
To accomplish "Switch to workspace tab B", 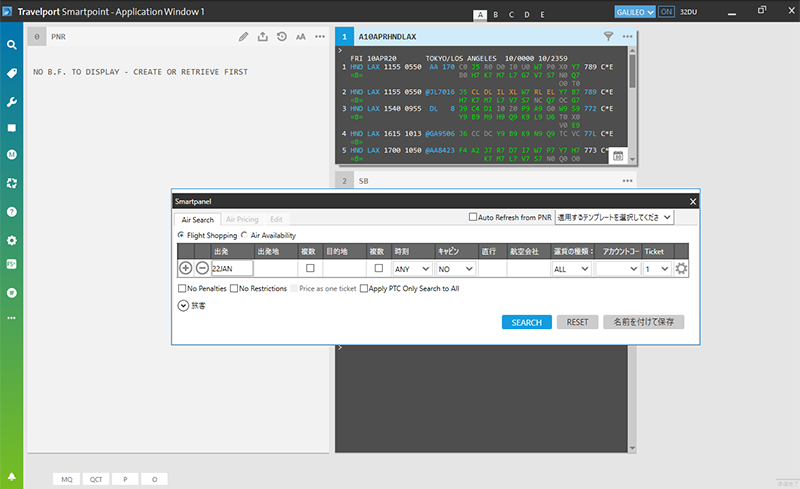I will pyautogui.click(x=495, y=15).
